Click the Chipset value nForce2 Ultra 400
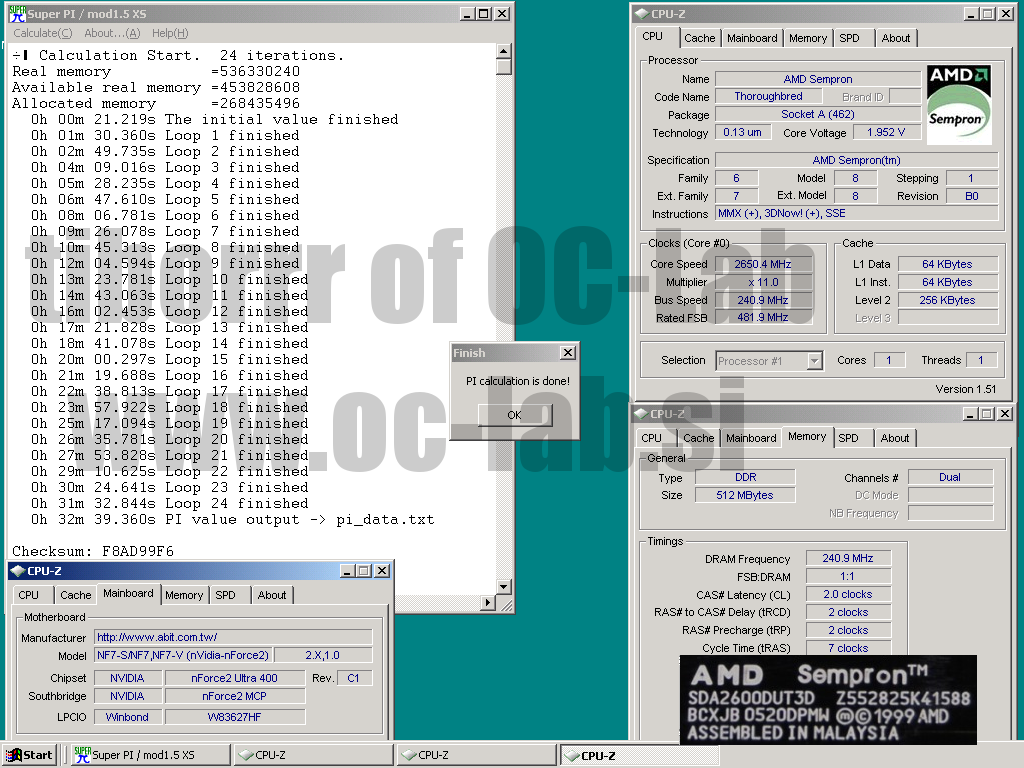 pyautogui.click(x=234, y=678)
